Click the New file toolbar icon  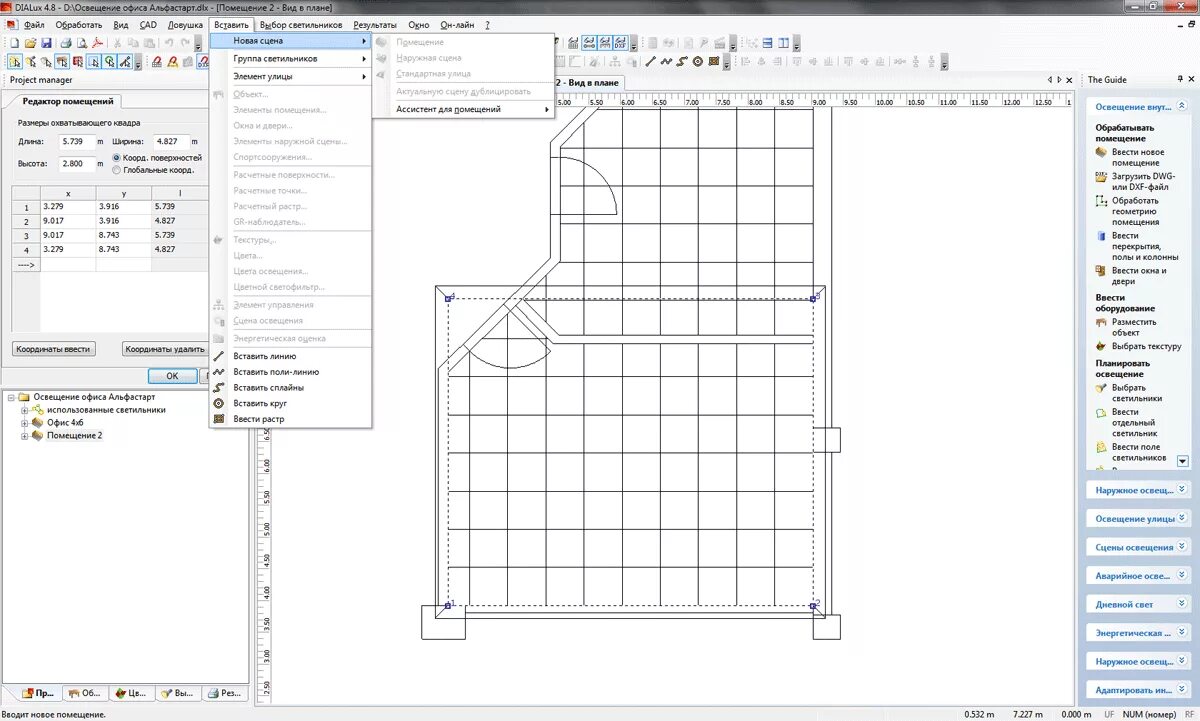14,43
